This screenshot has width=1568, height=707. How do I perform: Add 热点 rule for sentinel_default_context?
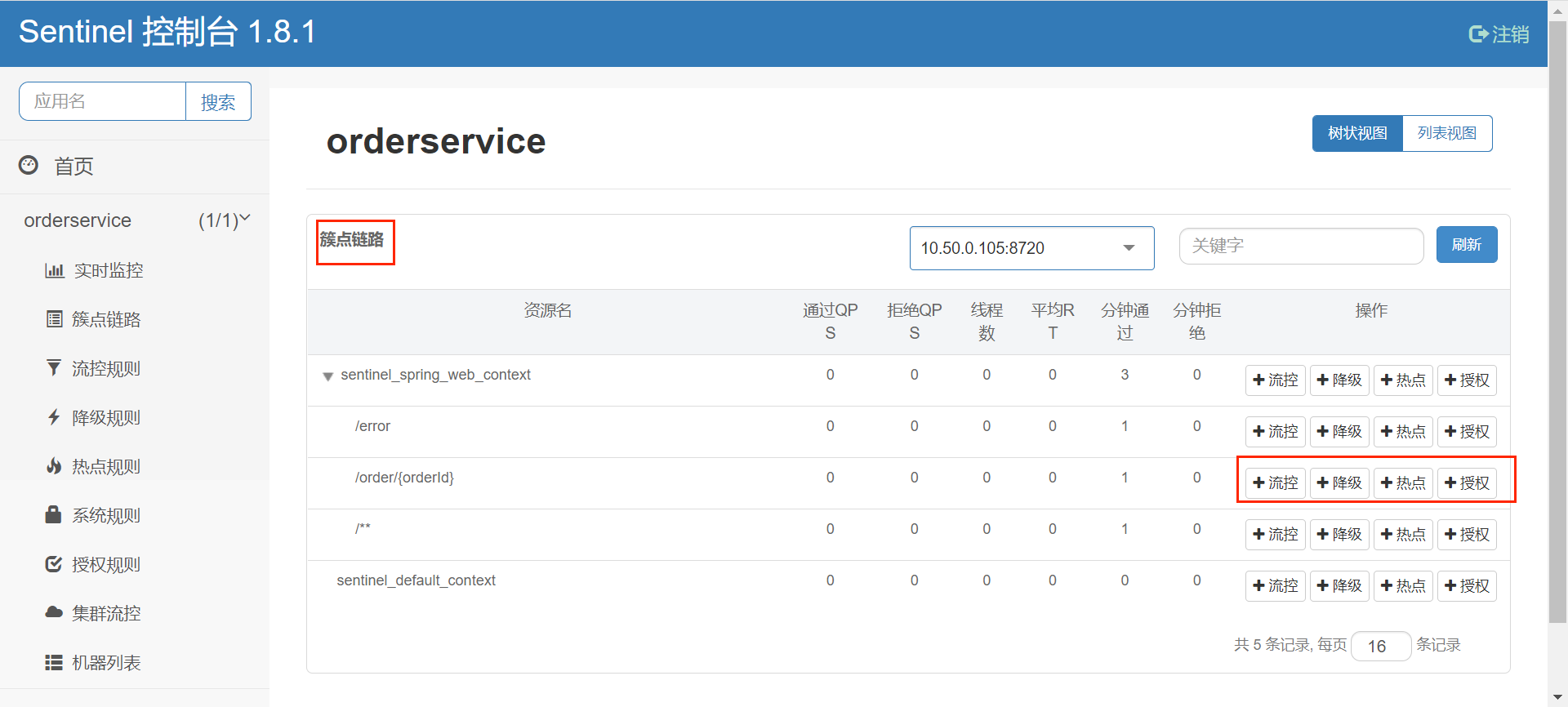point(1403,586)
